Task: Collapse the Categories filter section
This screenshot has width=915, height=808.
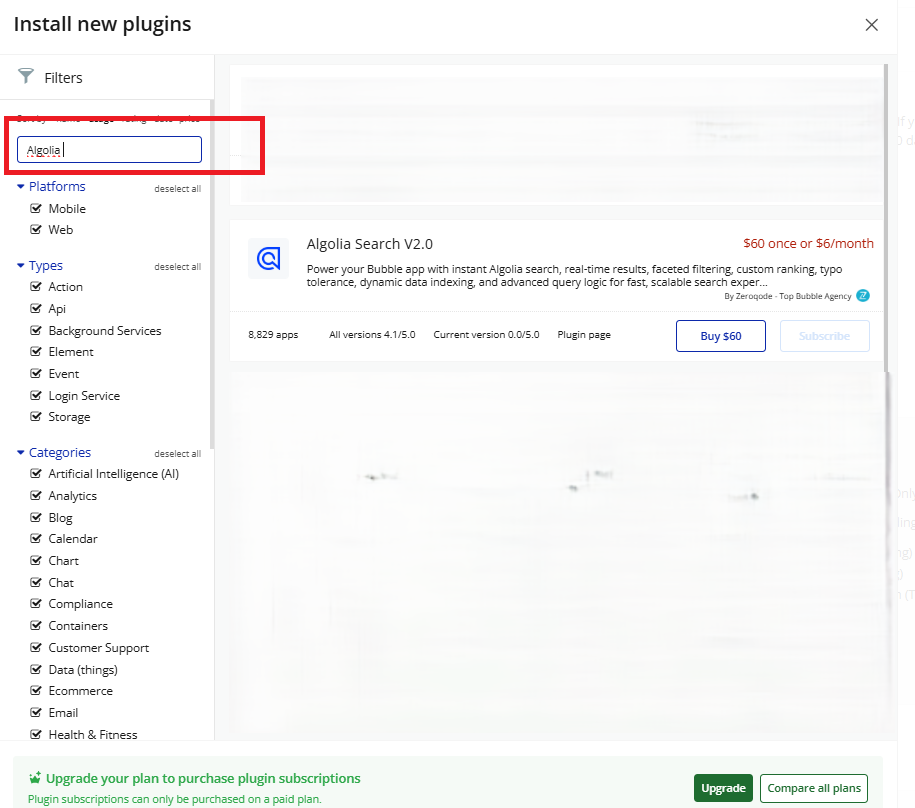Action: coord(21,453)
